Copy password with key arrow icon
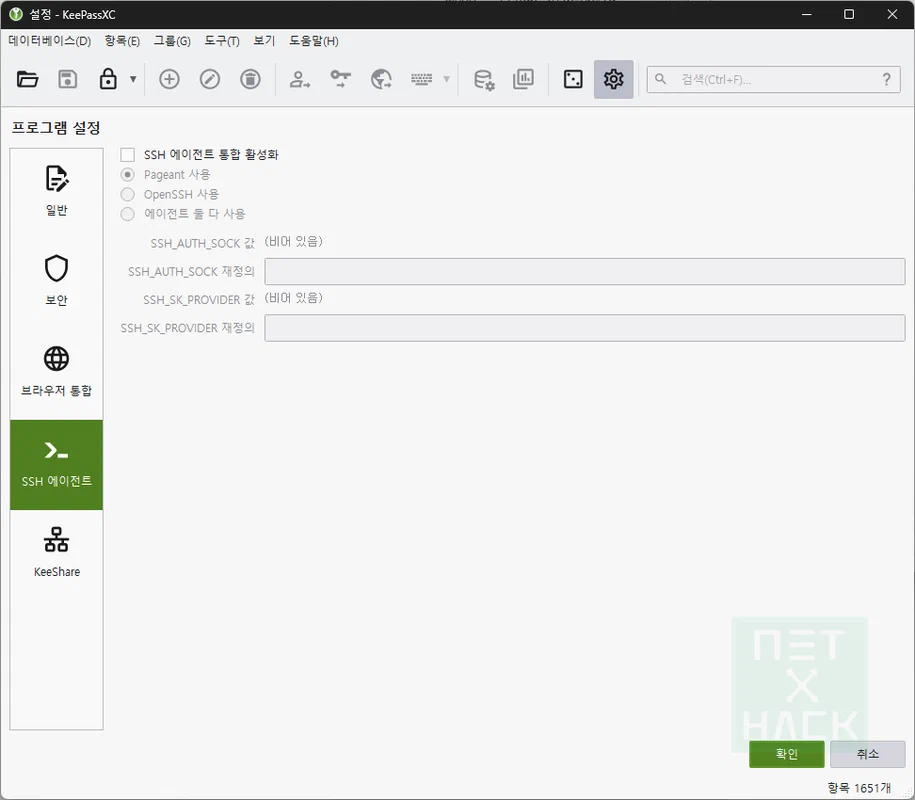Screen dimensions: 915x800 (340, 79)
